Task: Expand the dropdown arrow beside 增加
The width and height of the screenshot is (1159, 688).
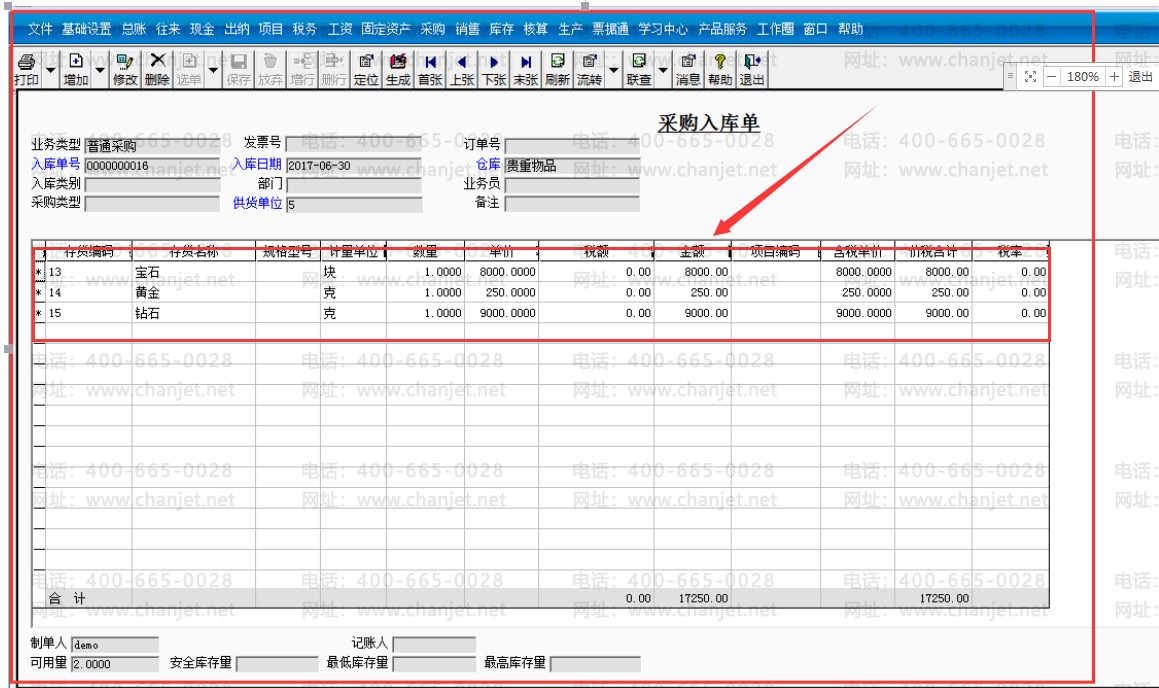Action: pyautogui.click(x=100, y=69)
